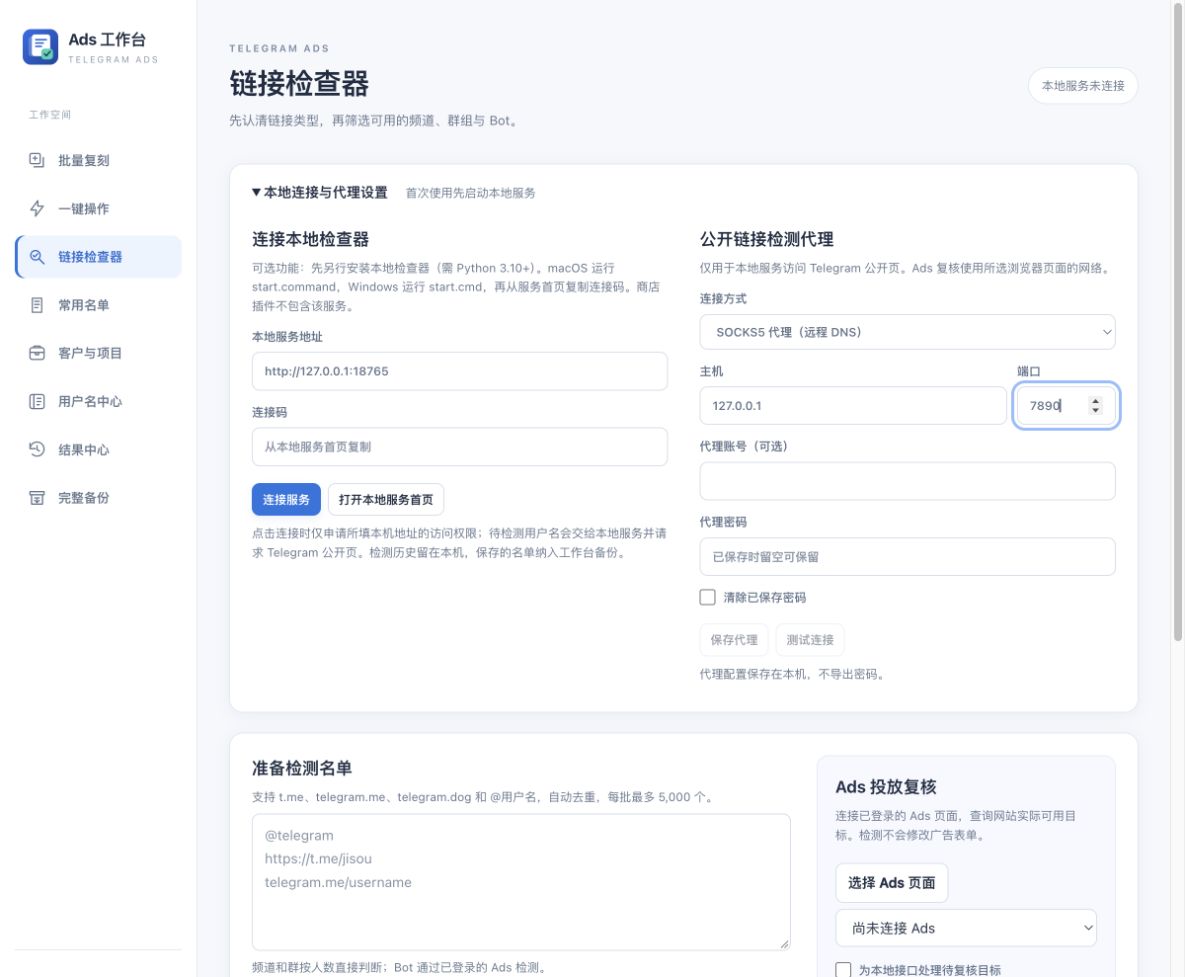Click the 公开链接检测代理 heading
The width and height of the screenshot is (1185, 977).
coord(766,240)
